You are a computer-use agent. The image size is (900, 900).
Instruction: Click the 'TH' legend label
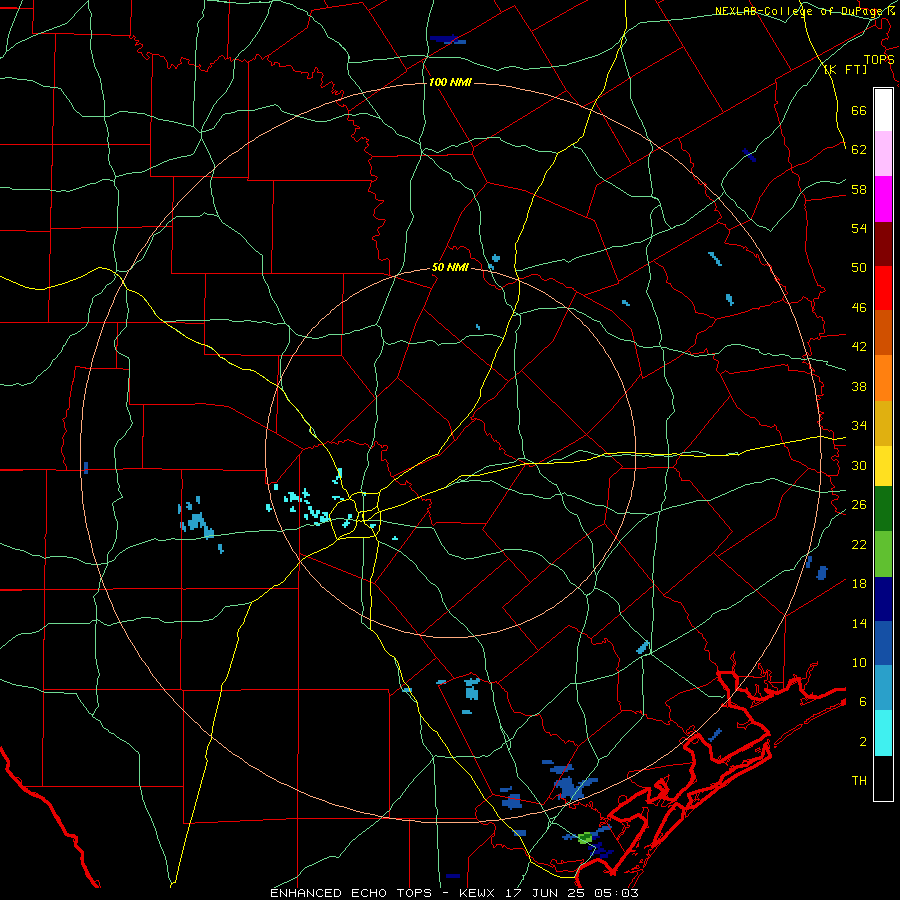click(x=859, y=781)
